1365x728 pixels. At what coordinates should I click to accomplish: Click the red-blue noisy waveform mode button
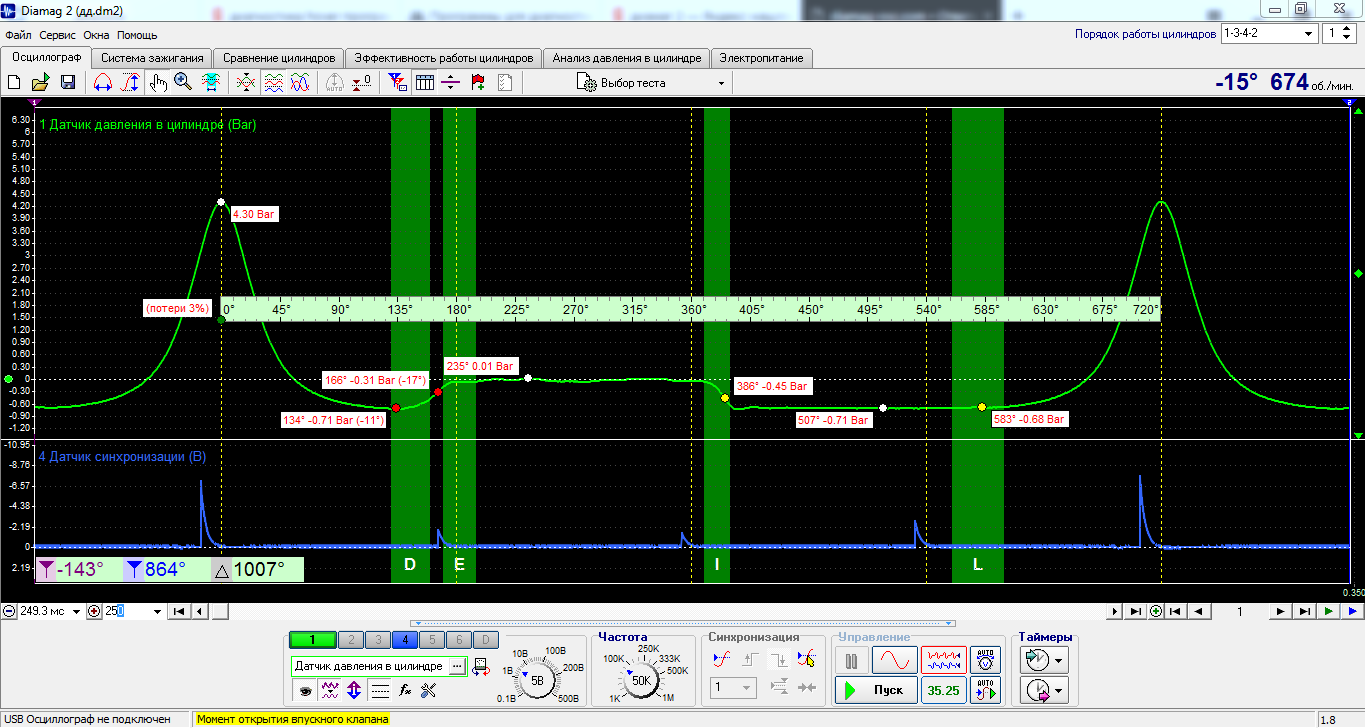click(944, 660)
